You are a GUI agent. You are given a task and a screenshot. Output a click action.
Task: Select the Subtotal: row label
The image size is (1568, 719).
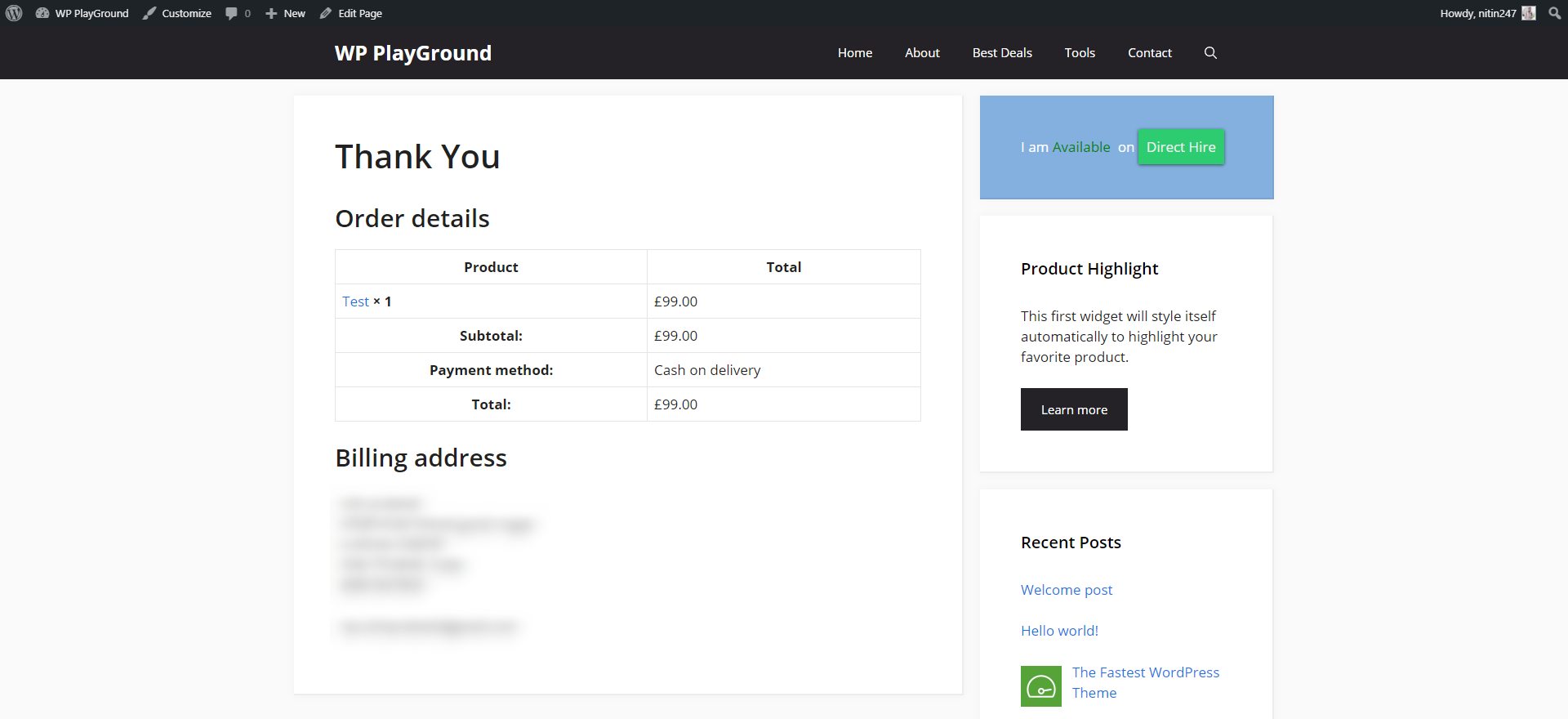(x=491, y=336)
